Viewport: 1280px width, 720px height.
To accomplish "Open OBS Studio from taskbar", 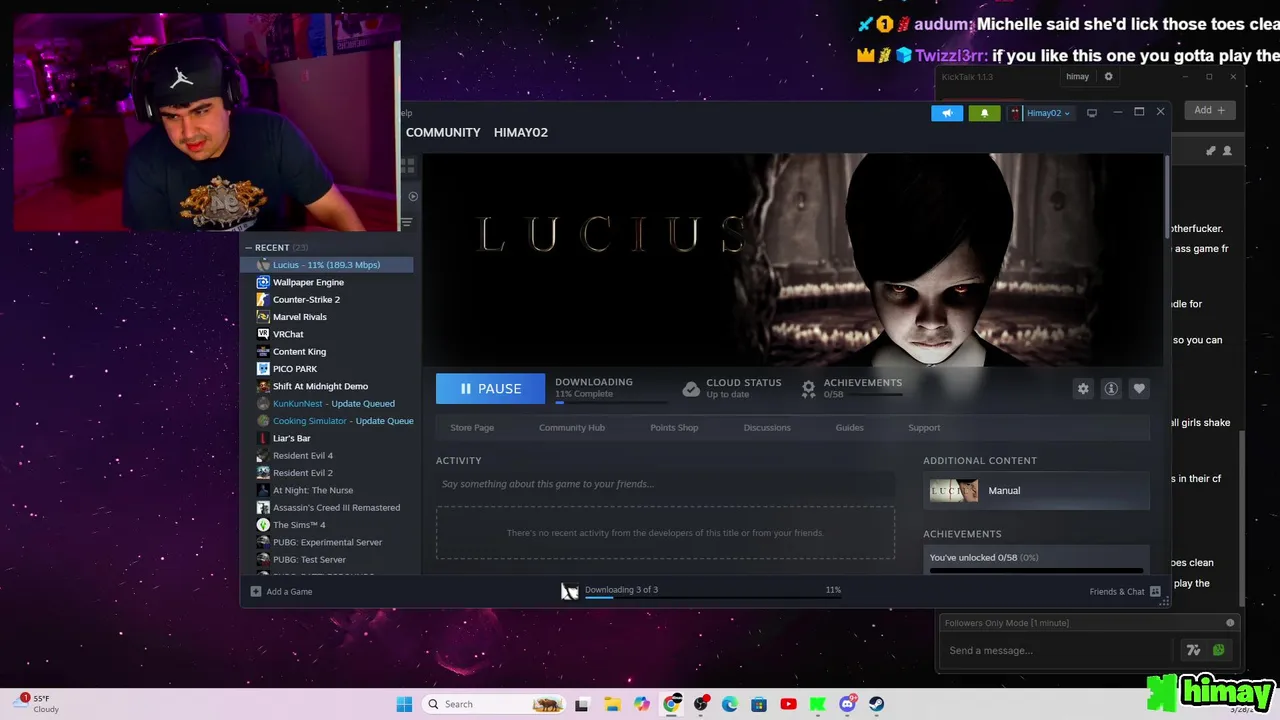I will click(x=701, y=704).
